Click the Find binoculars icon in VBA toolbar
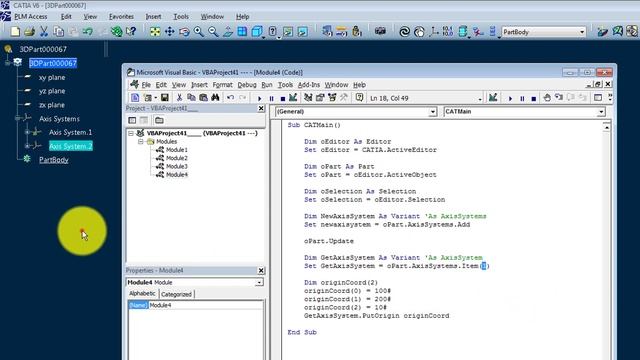Viewport: 640px width, 360px height. click(216, 98)
